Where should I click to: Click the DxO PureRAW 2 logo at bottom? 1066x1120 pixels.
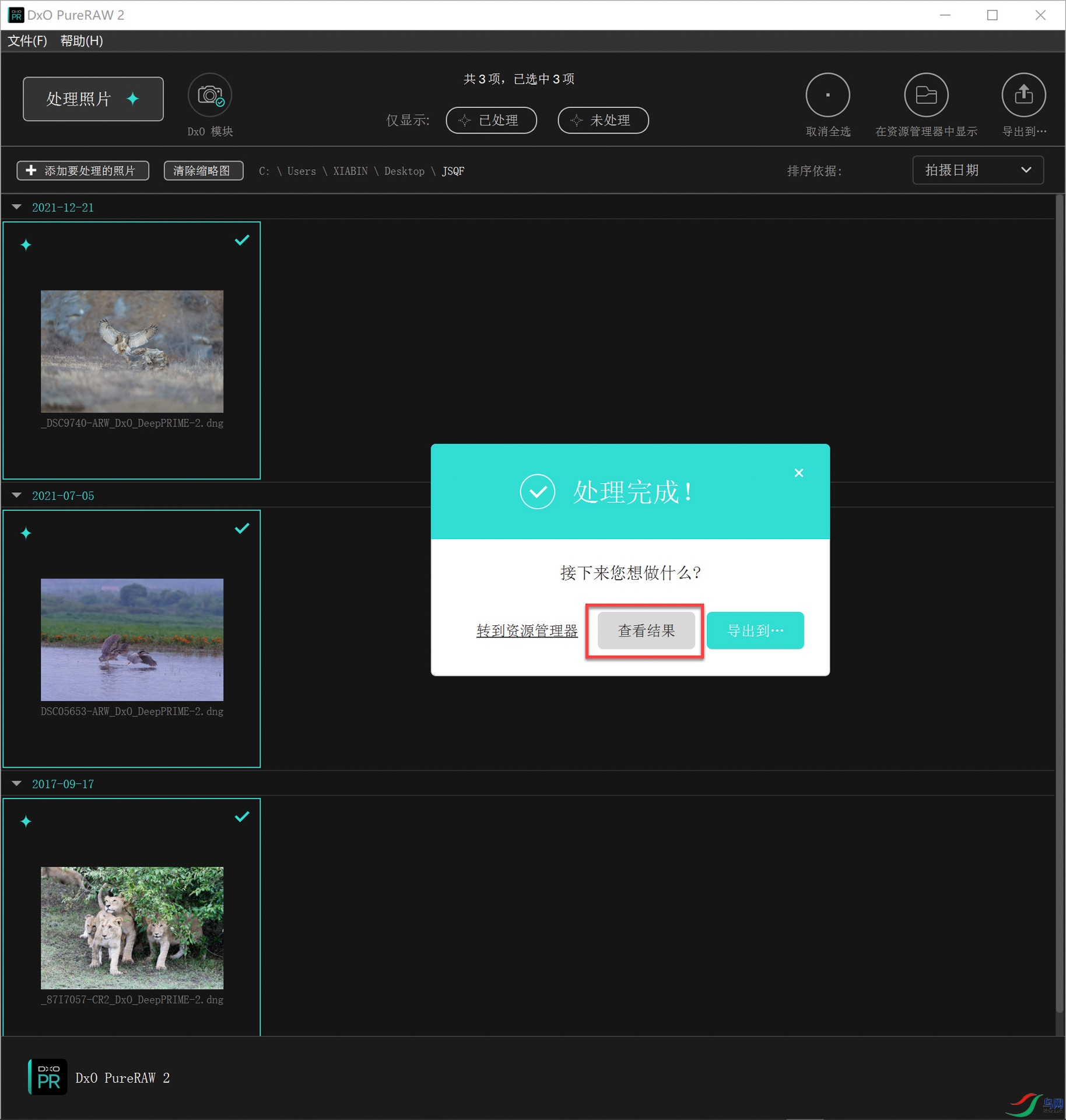[x=48, y=1077]
